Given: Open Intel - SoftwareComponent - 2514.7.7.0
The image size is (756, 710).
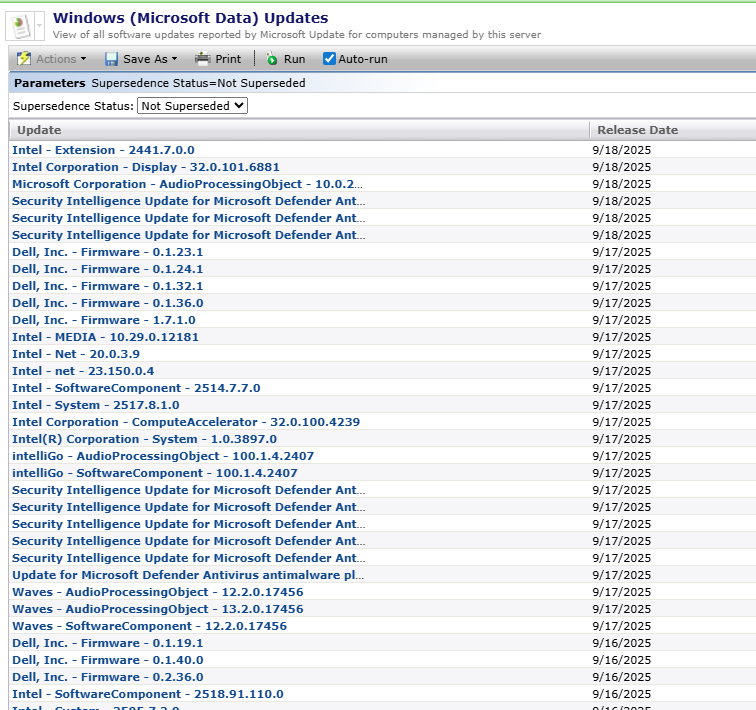Looking at the screenshot, I should click(x=136, y=388).
